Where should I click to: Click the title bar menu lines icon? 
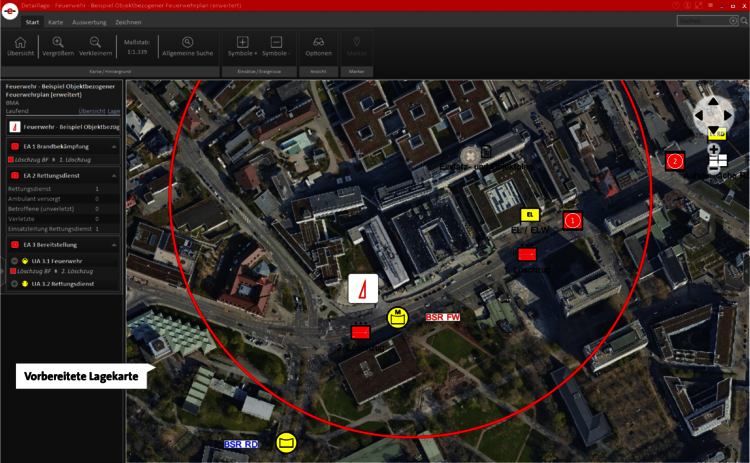(x=710, y=5)
